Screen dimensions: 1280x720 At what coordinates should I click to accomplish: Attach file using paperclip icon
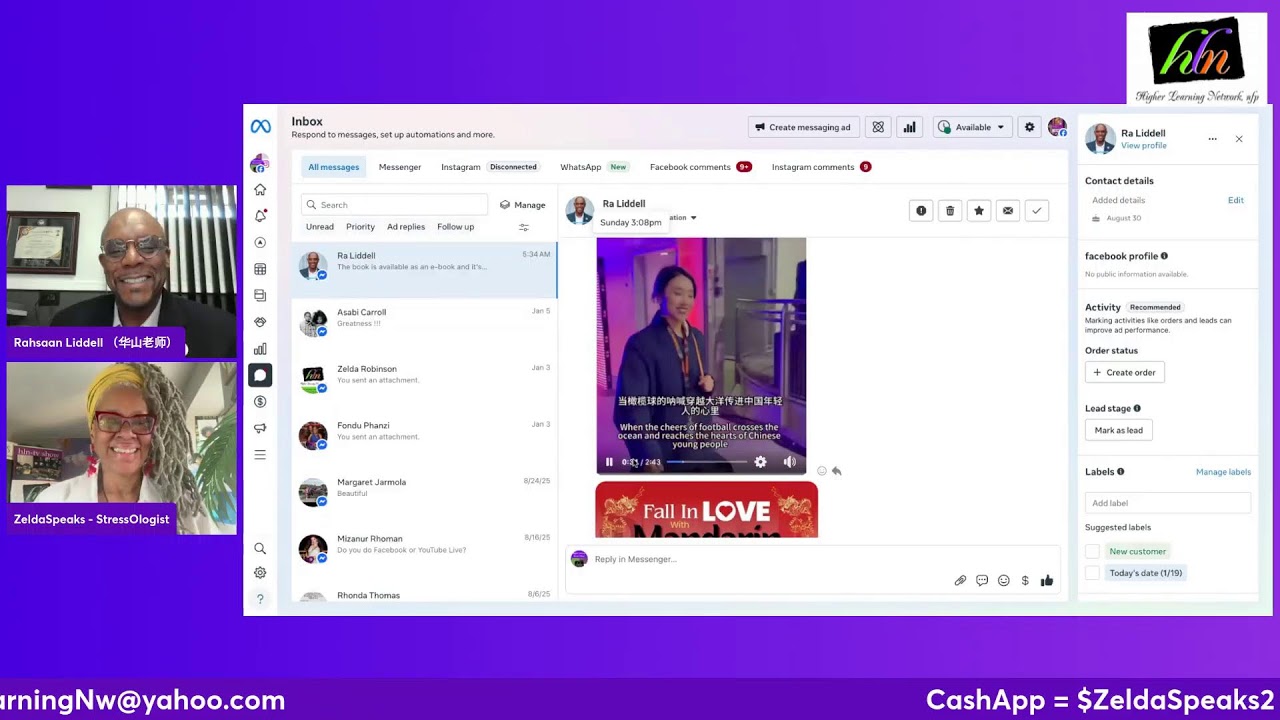coord(960,580)
